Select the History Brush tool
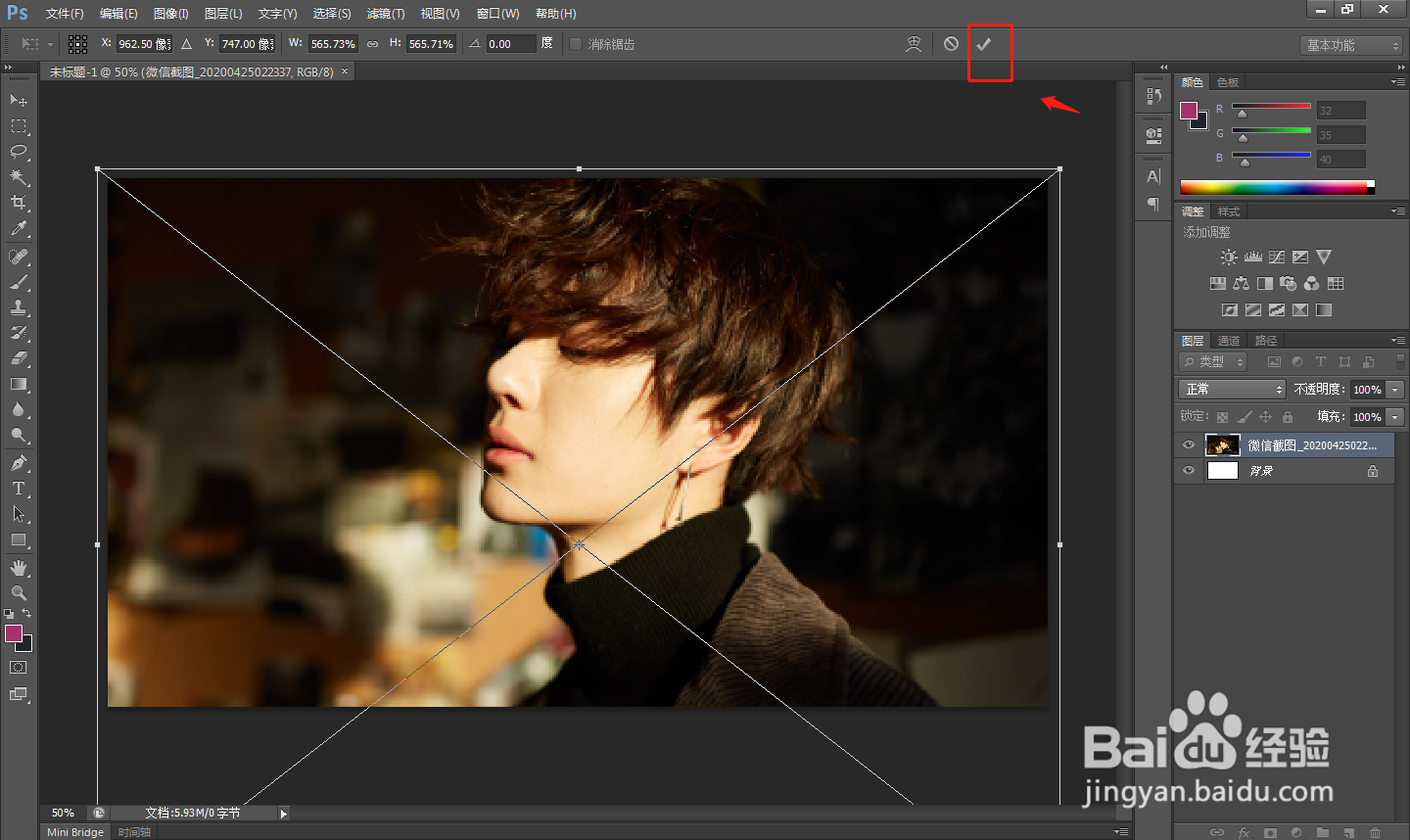 (19, 333)
